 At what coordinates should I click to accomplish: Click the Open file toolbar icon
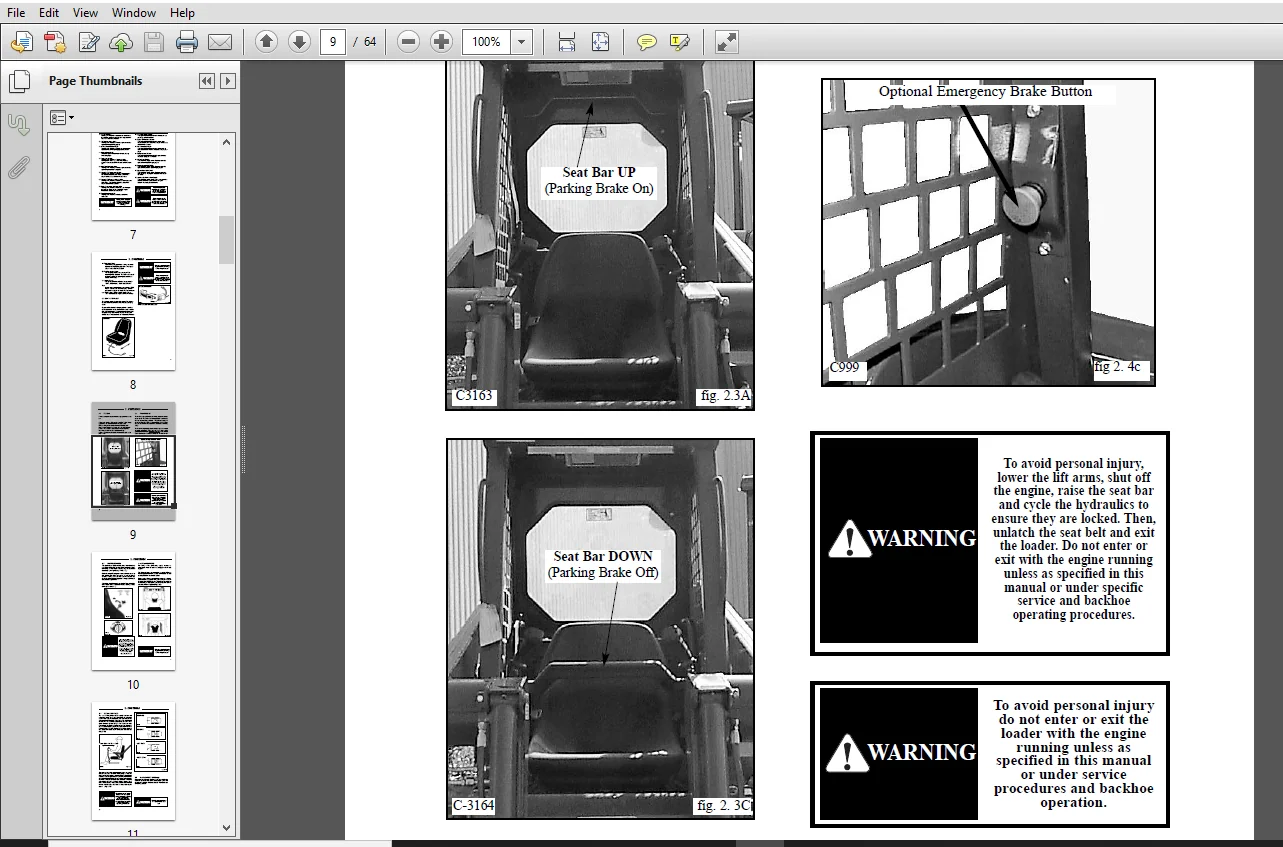click(x=22, y=42)
